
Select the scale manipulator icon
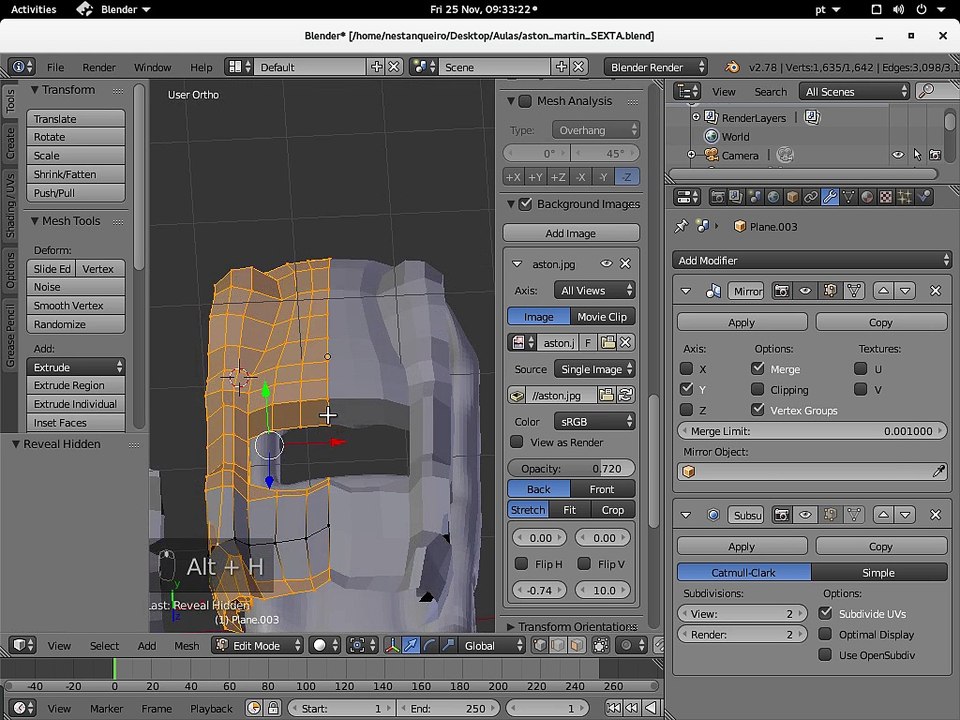click(x=449, y=645)
